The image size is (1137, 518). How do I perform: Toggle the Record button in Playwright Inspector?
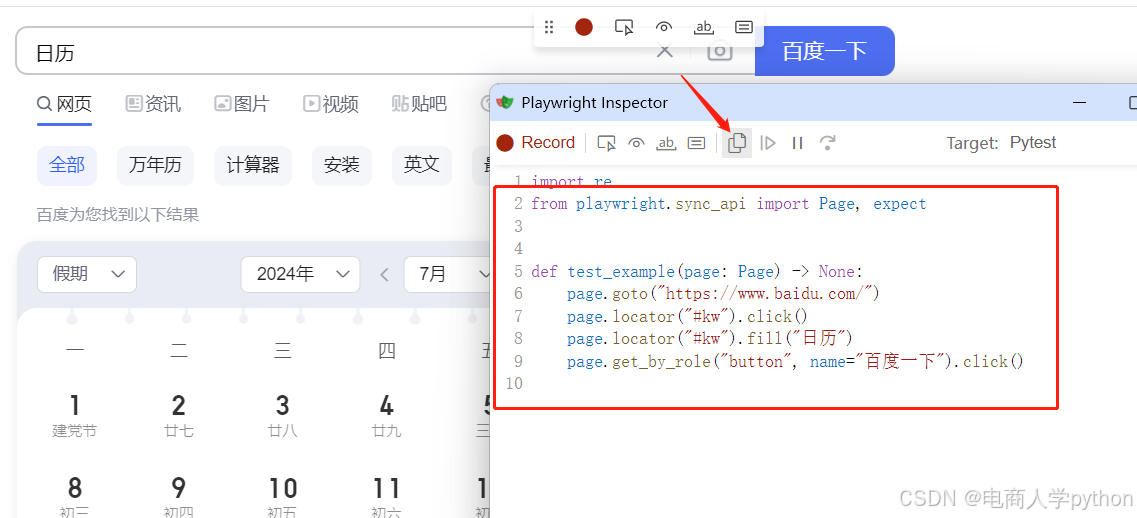(536, 142)
